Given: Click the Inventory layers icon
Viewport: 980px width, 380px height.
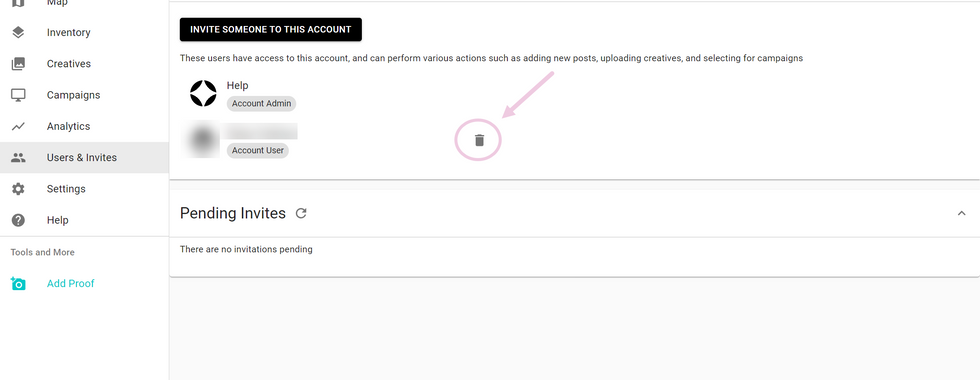Looking at the screenshot, I should [x=18, y=32].
